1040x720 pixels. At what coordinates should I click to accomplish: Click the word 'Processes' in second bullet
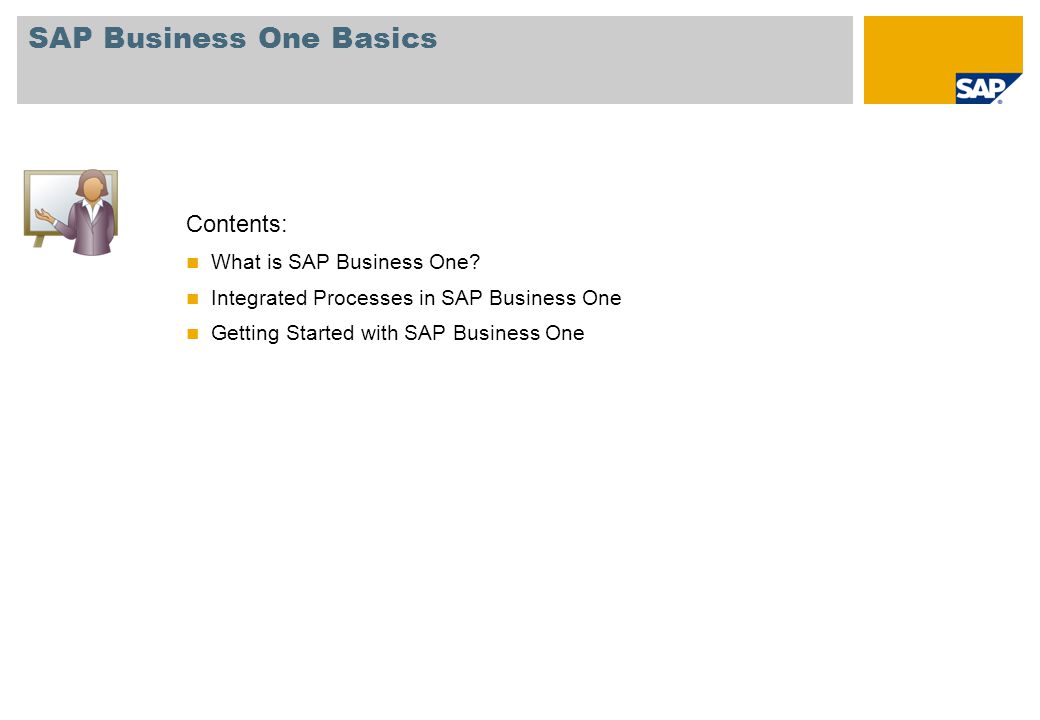[363, 298]
